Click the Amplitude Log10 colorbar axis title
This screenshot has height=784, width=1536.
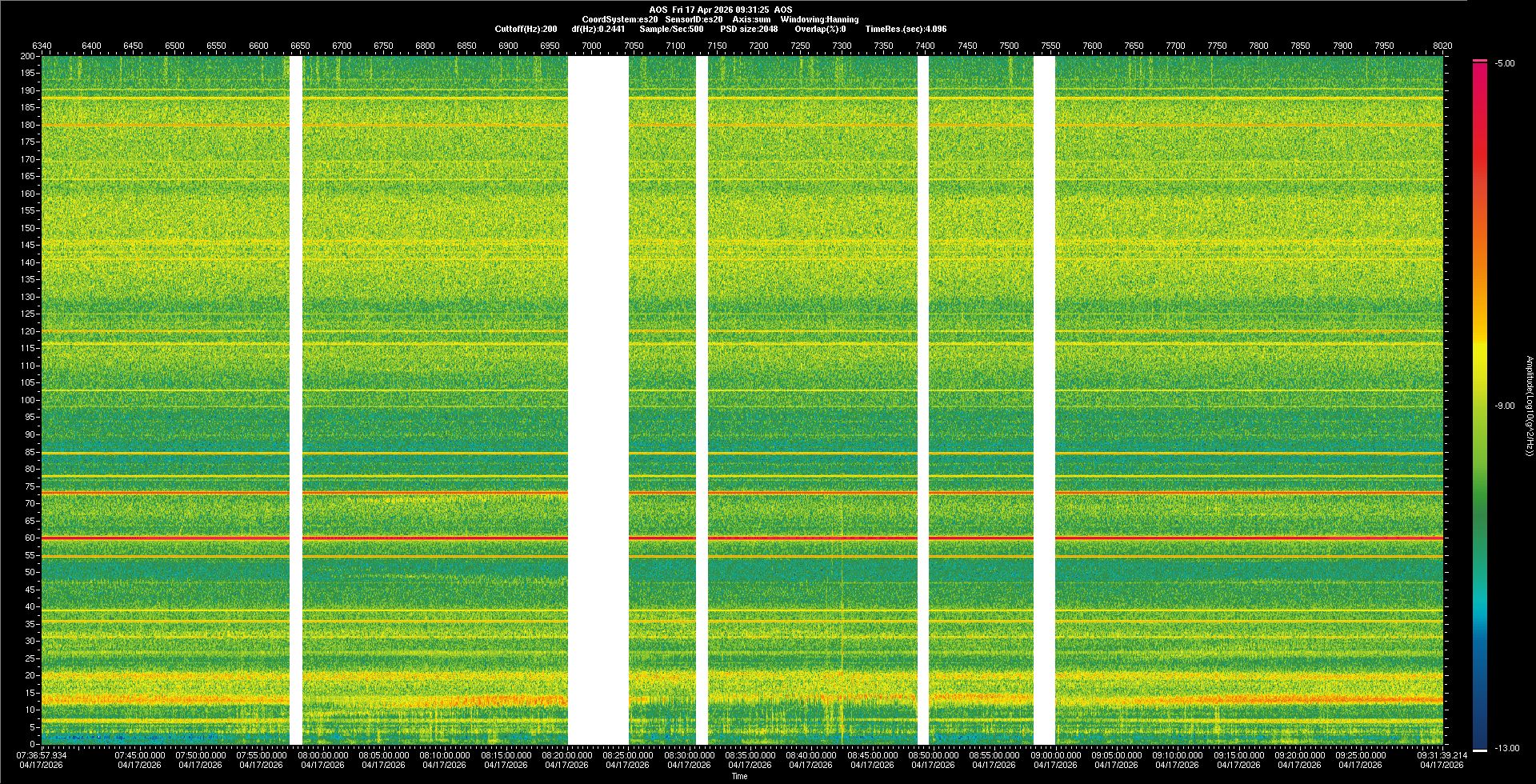pos(1529,406)
